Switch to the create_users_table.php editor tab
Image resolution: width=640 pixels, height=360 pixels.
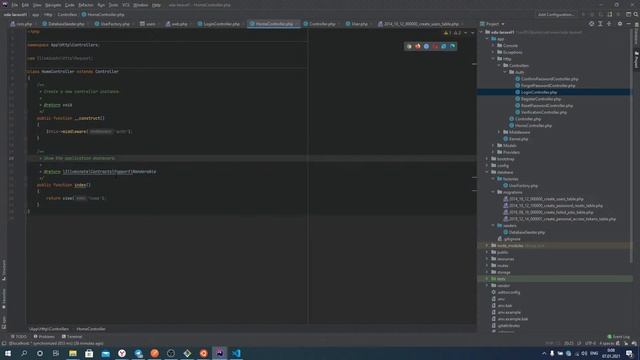[x=419, y=24]
